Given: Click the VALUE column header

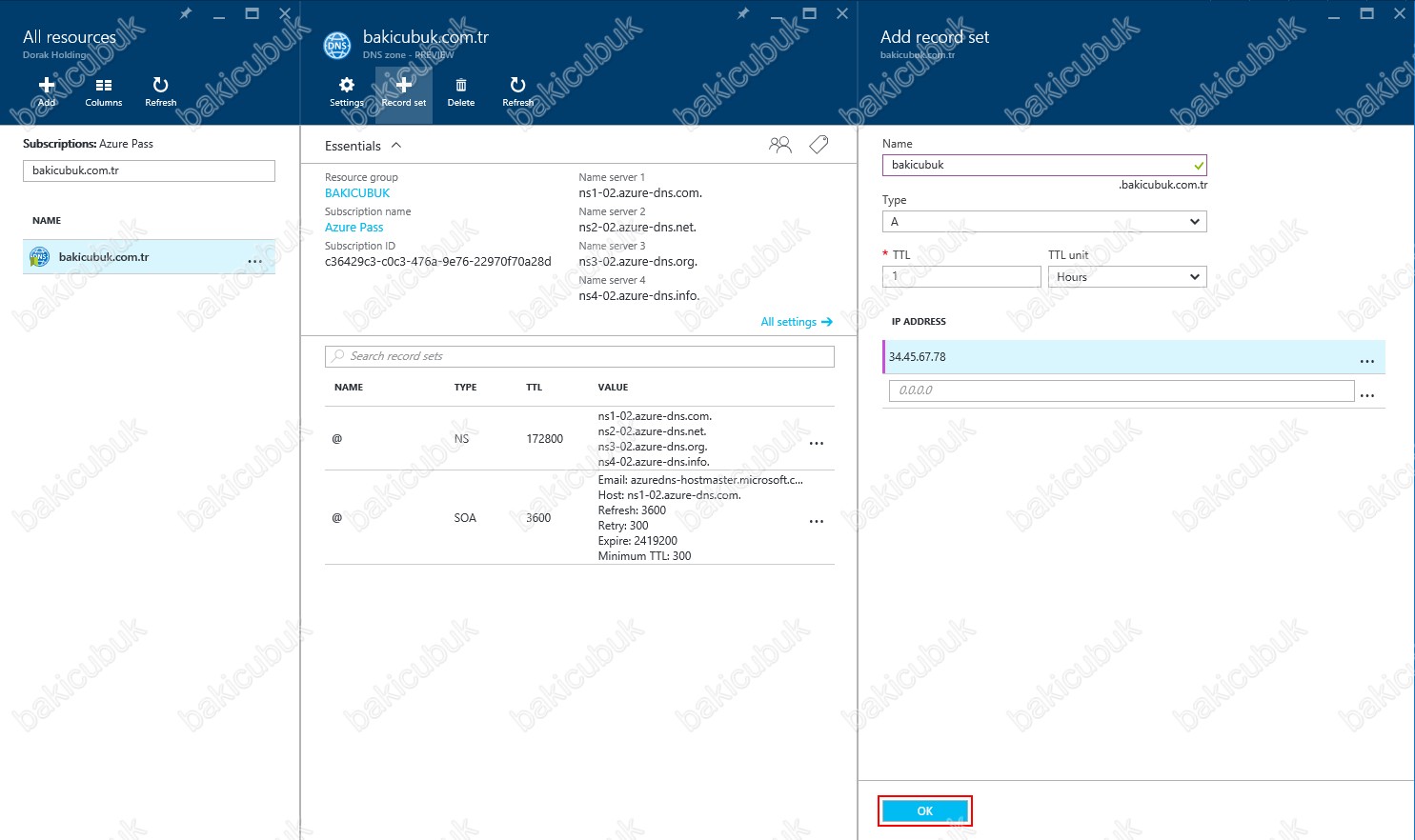Looking at the screenshot, I should (613, 388).
